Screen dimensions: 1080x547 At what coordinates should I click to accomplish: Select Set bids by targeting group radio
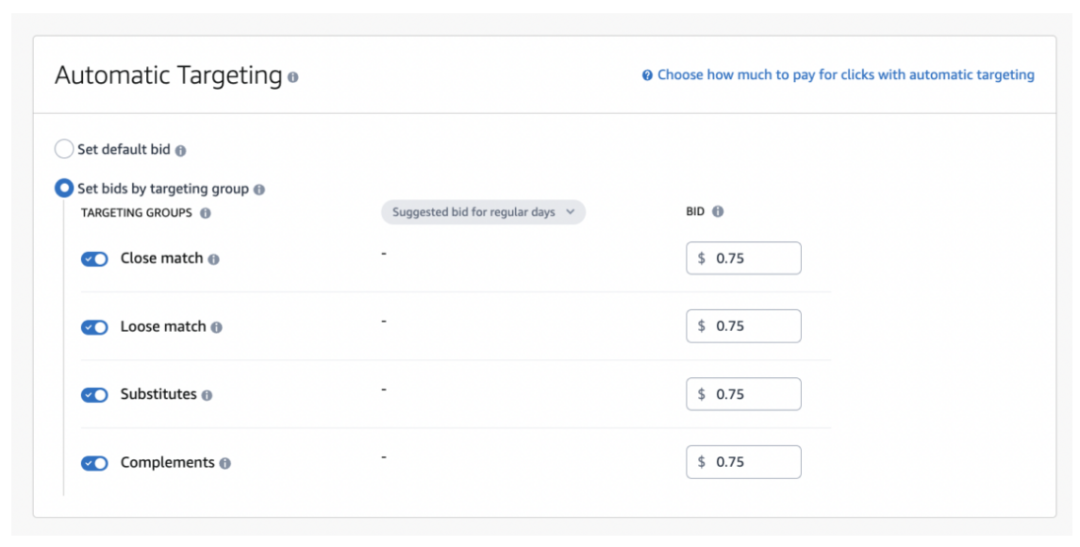click(64, 188)
